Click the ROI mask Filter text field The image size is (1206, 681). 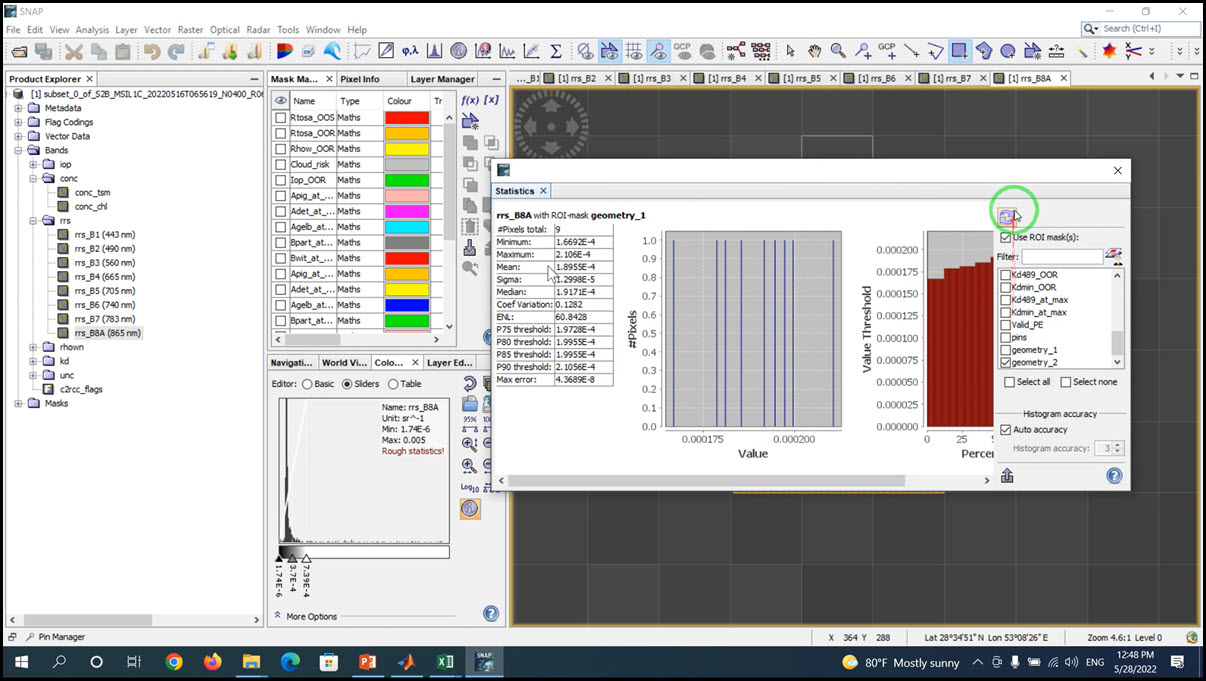pyautogui.click(x=1061, y=257)
